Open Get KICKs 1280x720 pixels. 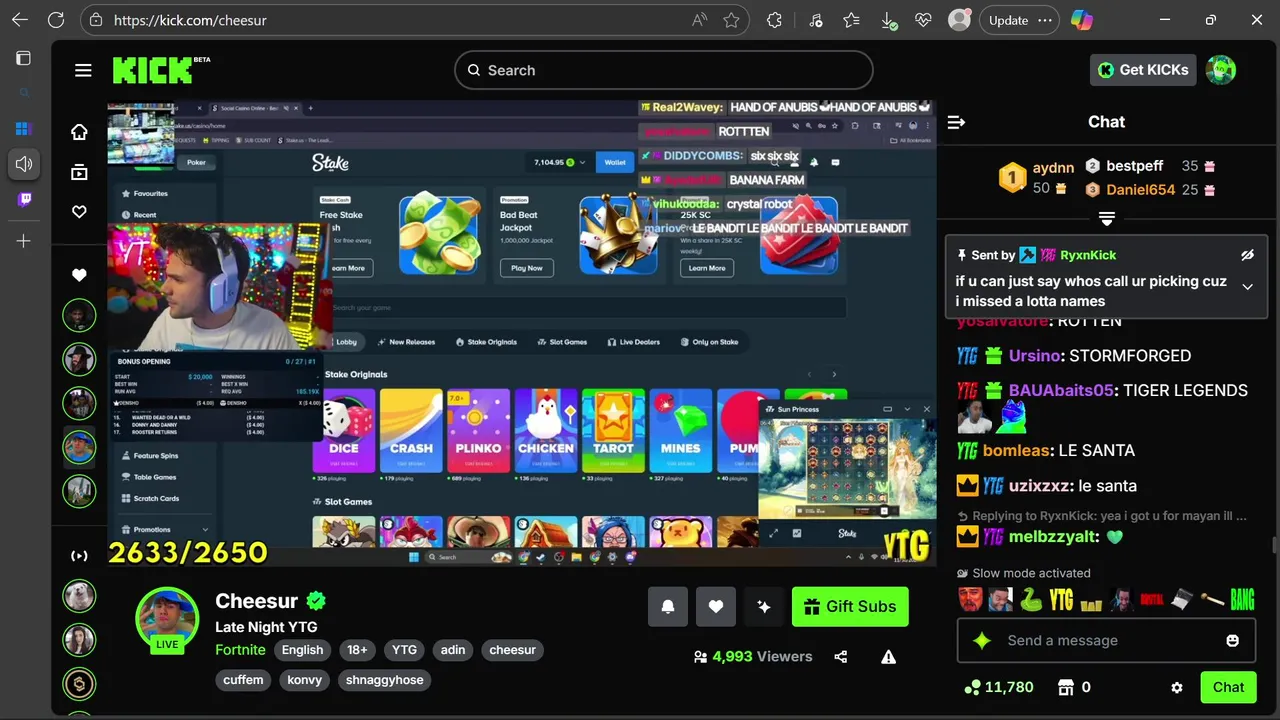point(1143,70)
